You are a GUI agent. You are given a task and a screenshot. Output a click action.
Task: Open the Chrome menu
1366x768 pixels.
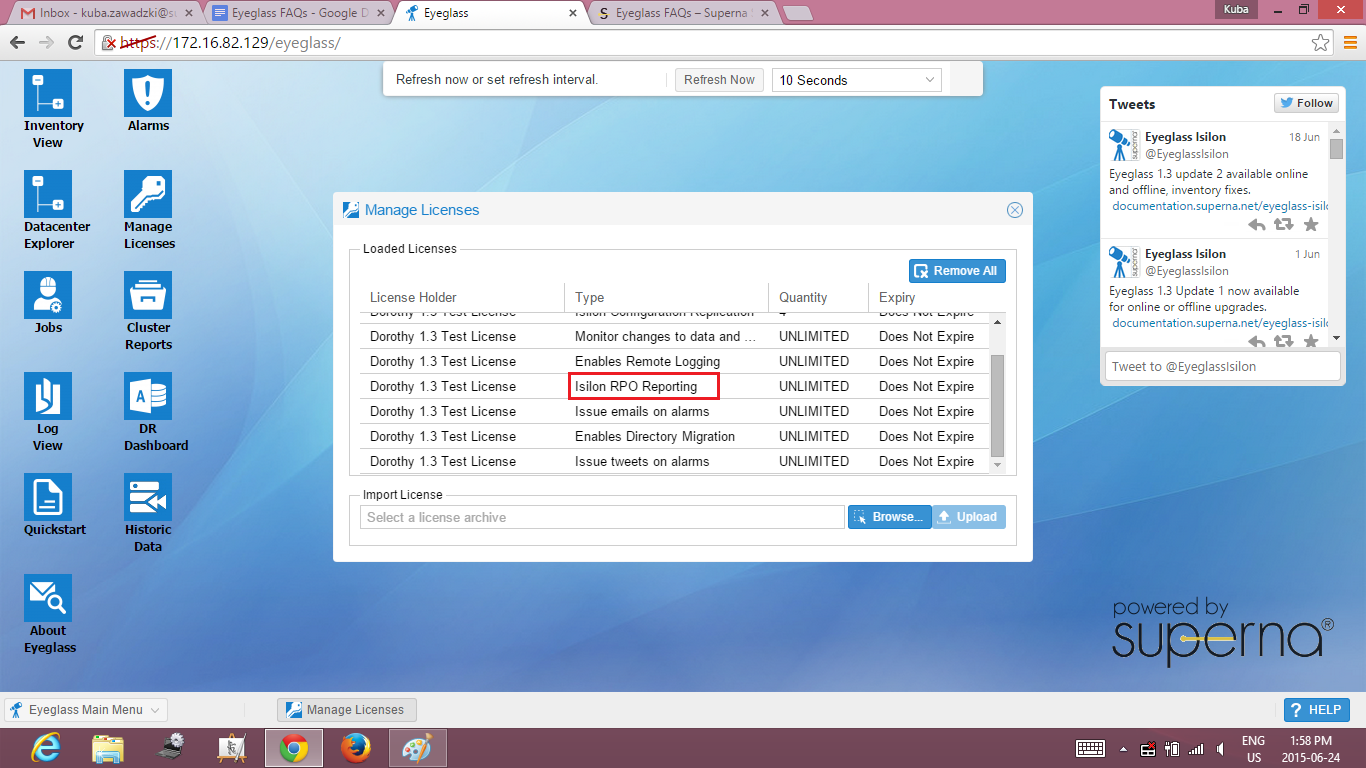click(x=1350, y=42)
